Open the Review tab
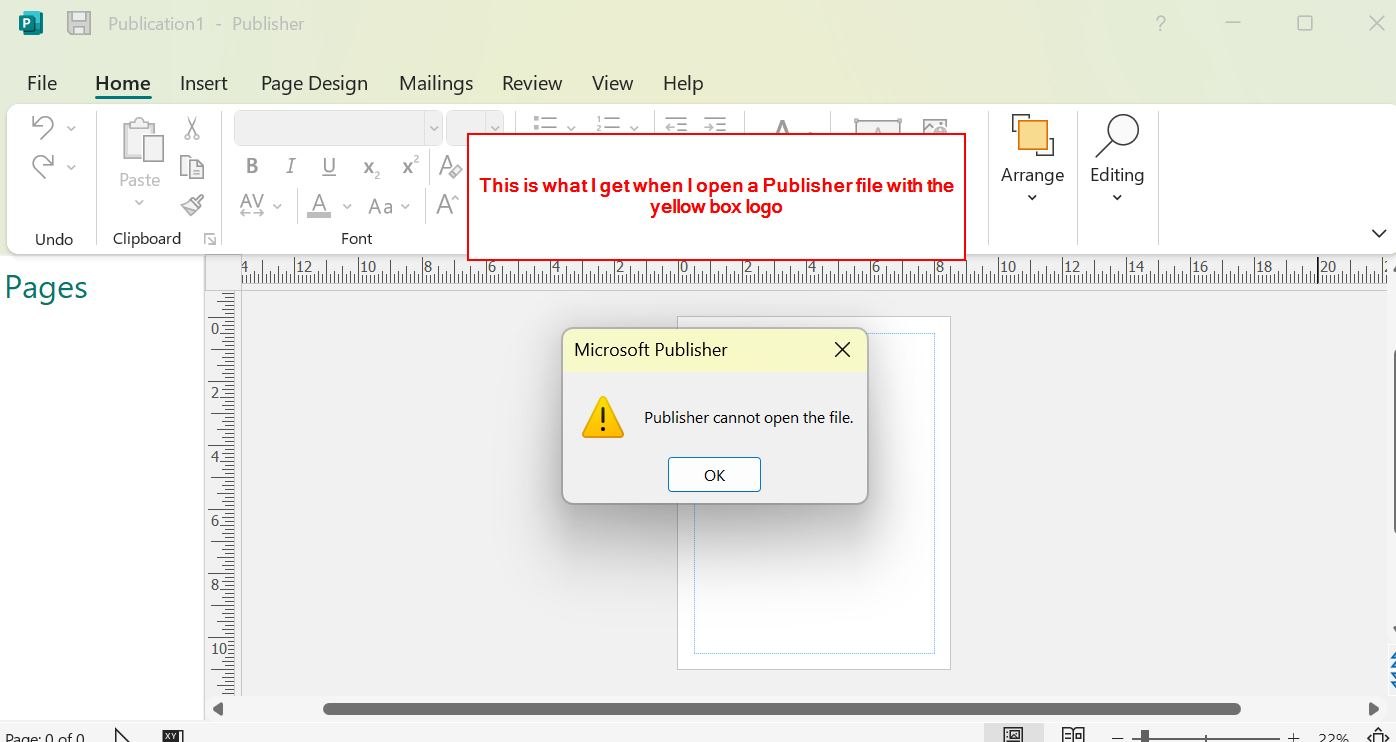Viewport: 1396px width, 742px height. coord(532,83)
